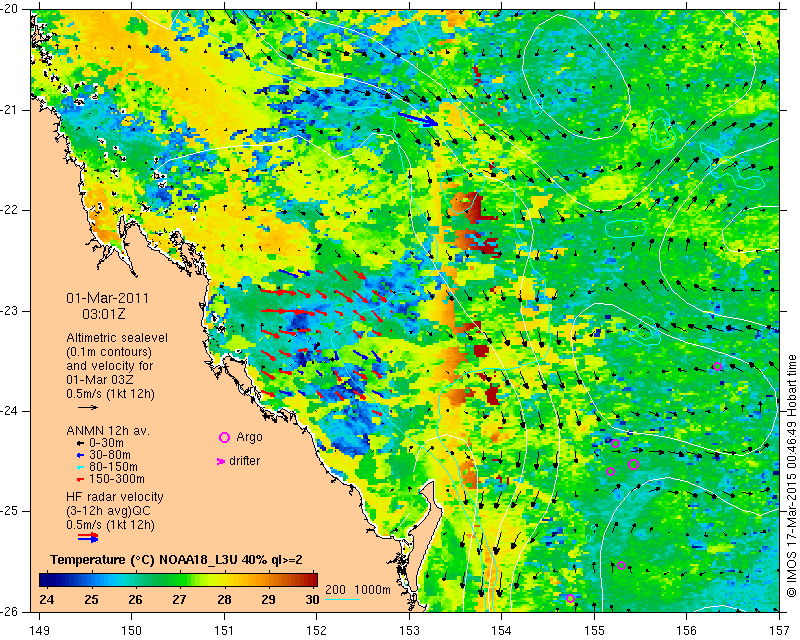
Task: Click the 'HF radar velocity' legend text
Action: click(115, 497)
